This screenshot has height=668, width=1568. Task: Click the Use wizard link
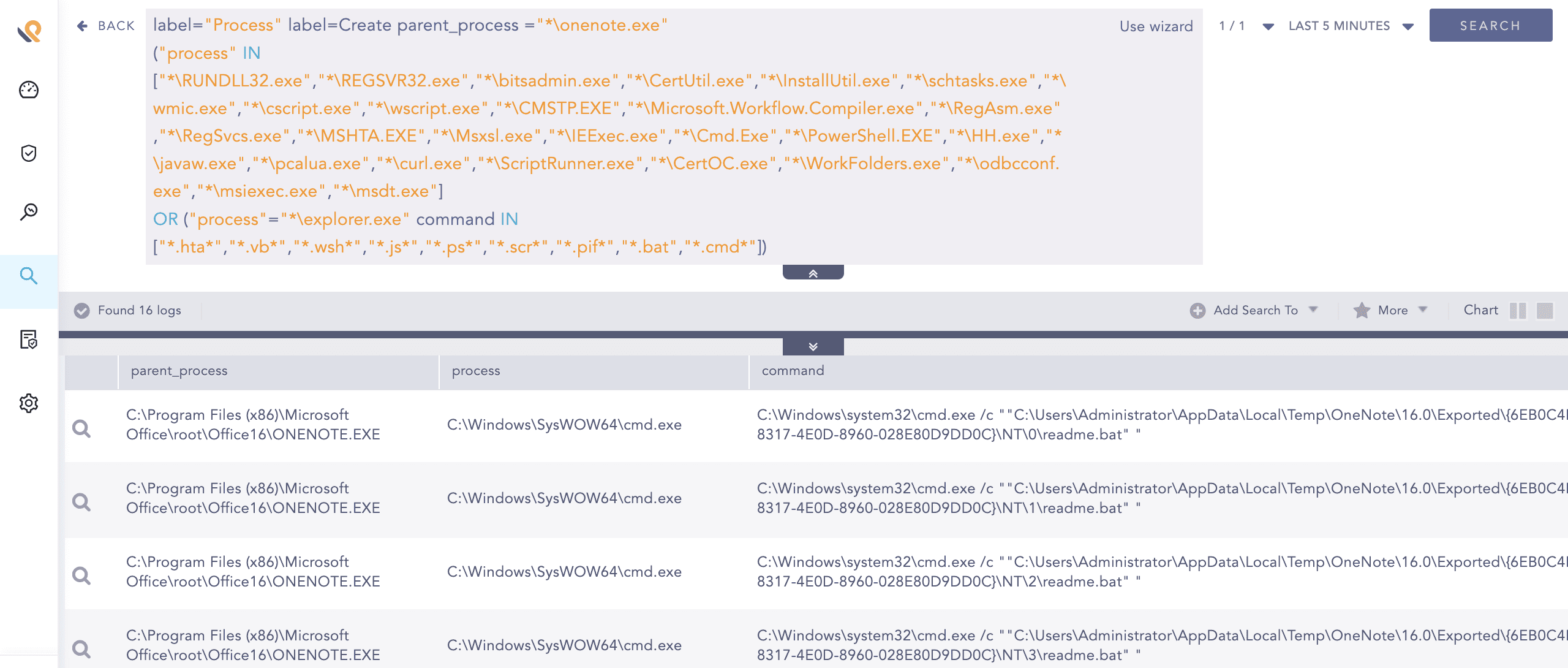[x=1156, y=26]
